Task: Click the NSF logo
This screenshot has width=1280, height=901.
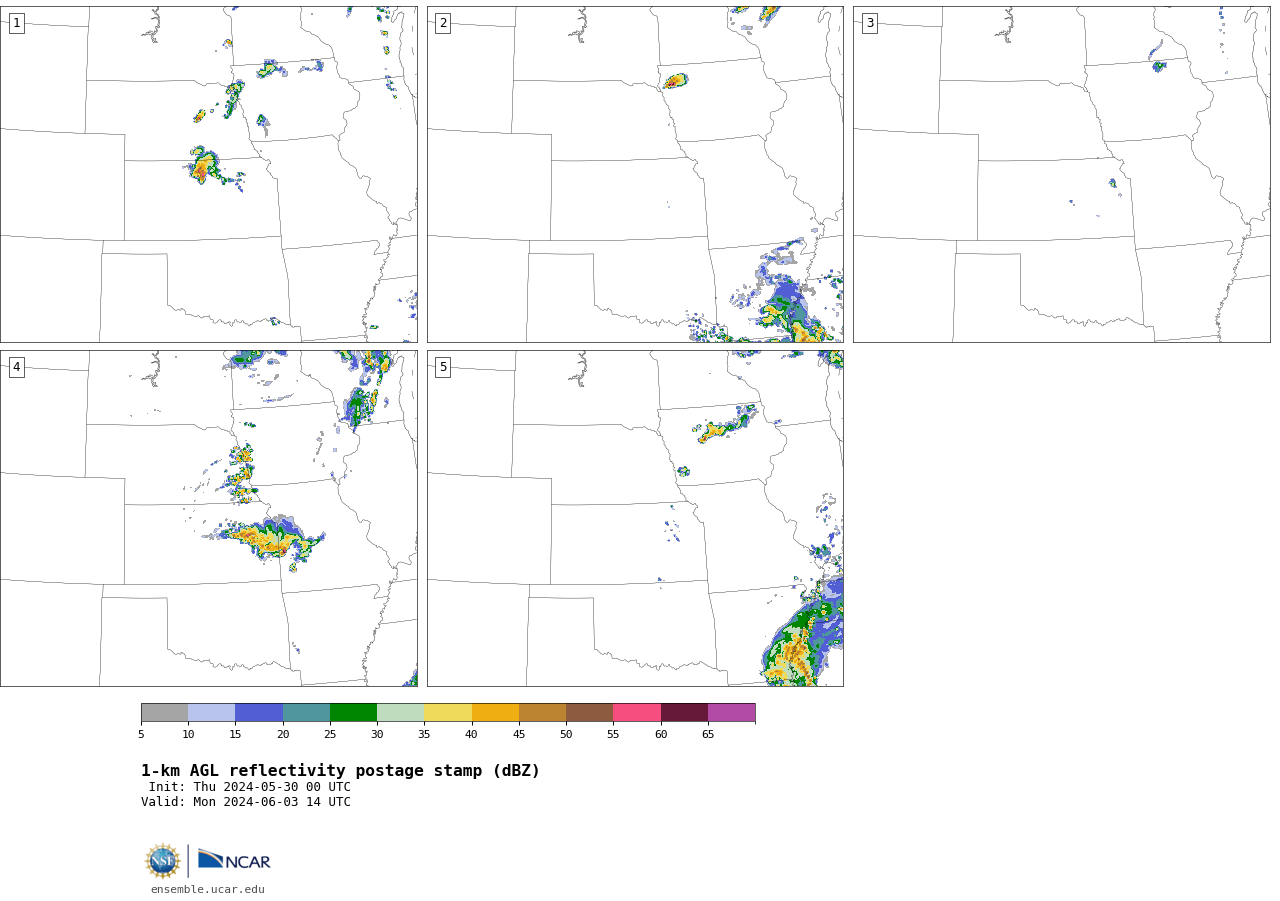Action: pos(163,861)
